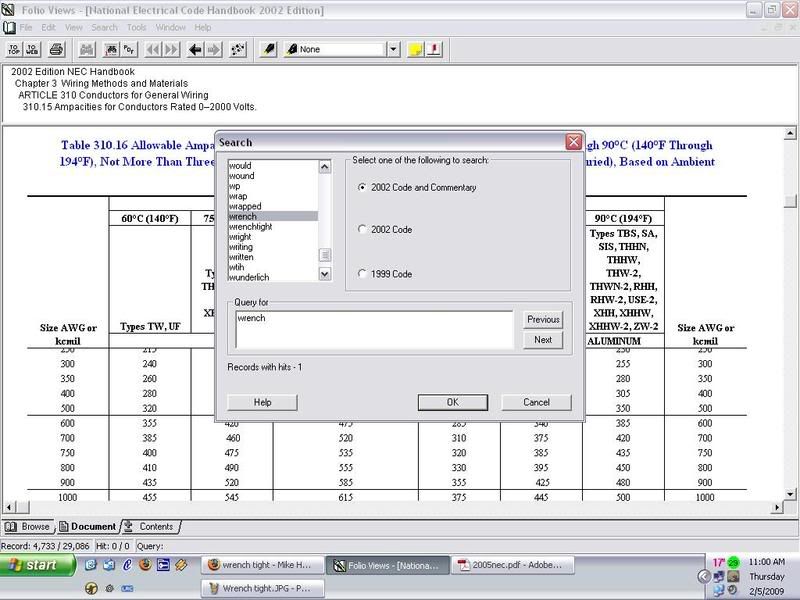Screen dimensions: 800x600
Task: Switch to Wrench tight.JPG taskbar window
Action: [263, 588]
